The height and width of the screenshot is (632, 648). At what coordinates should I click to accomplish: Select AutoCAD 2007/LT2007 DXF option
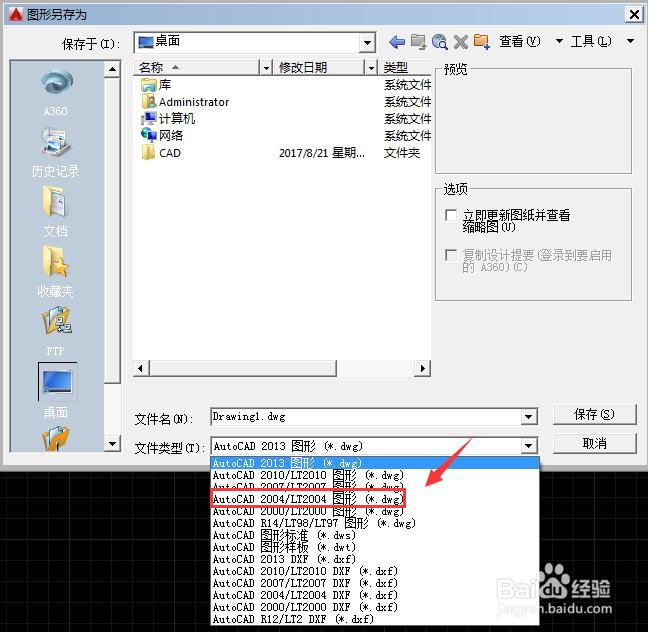[x=375, y=583]
